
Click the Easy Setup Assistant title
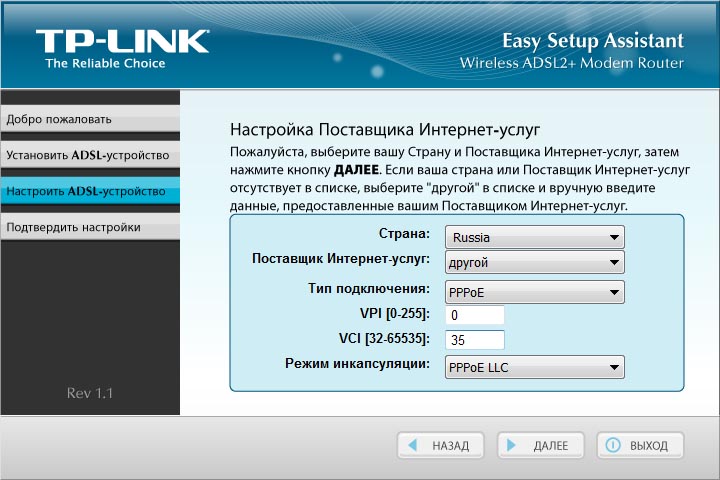[x=593, y=41]
